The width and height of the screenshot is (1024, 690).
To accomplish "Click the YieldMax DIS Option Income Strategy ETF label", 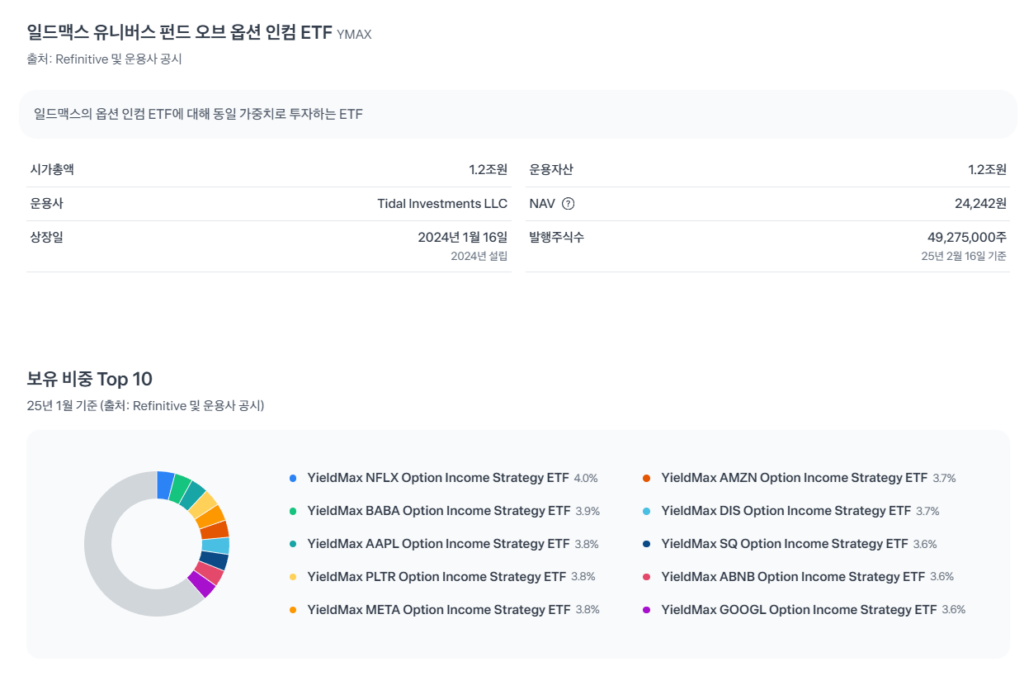I will coord(786,510).
